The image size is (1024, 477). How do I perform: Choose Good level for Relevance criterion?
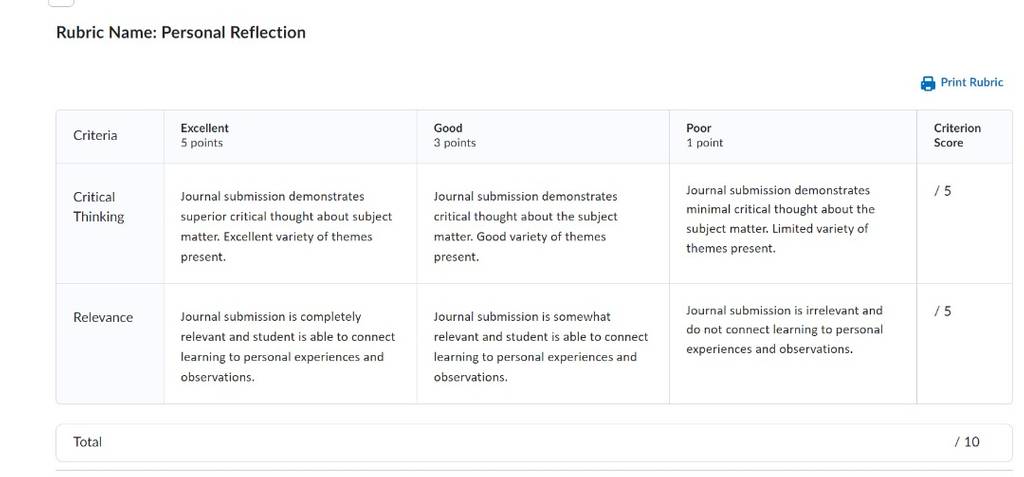(543, 344)
